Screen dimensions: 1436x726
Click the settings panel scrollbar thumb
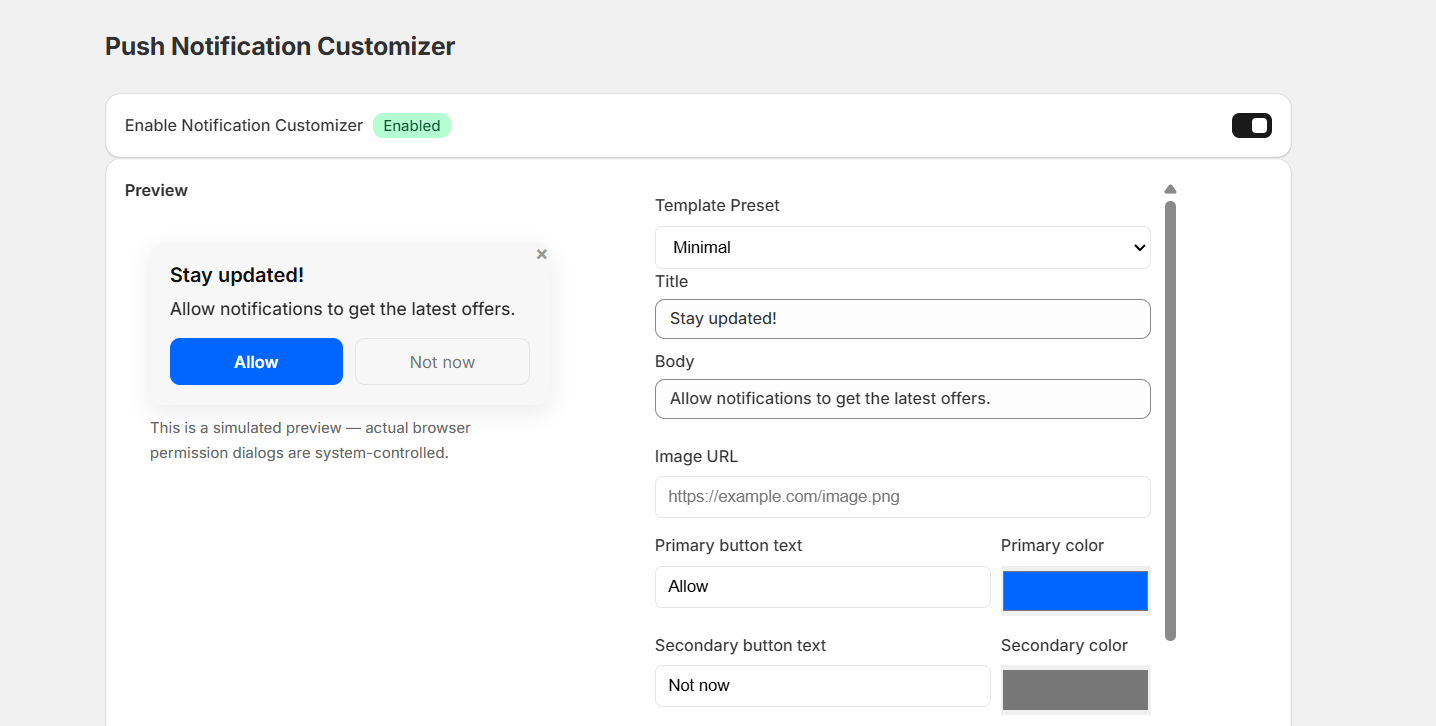(x=1170, y=420)
